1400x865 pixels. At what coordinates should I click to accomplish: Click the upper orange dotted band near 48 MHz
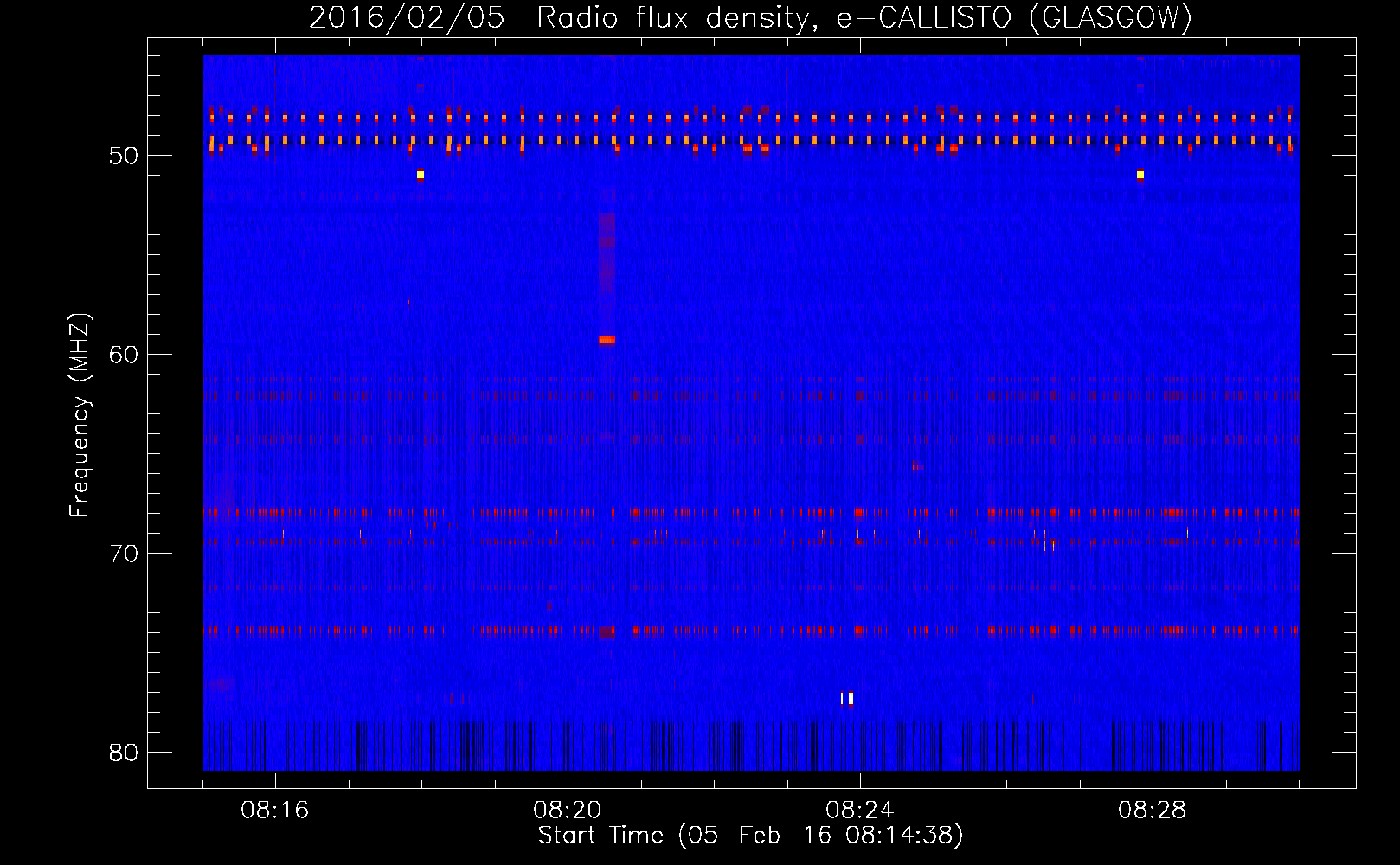coord(751,118)
